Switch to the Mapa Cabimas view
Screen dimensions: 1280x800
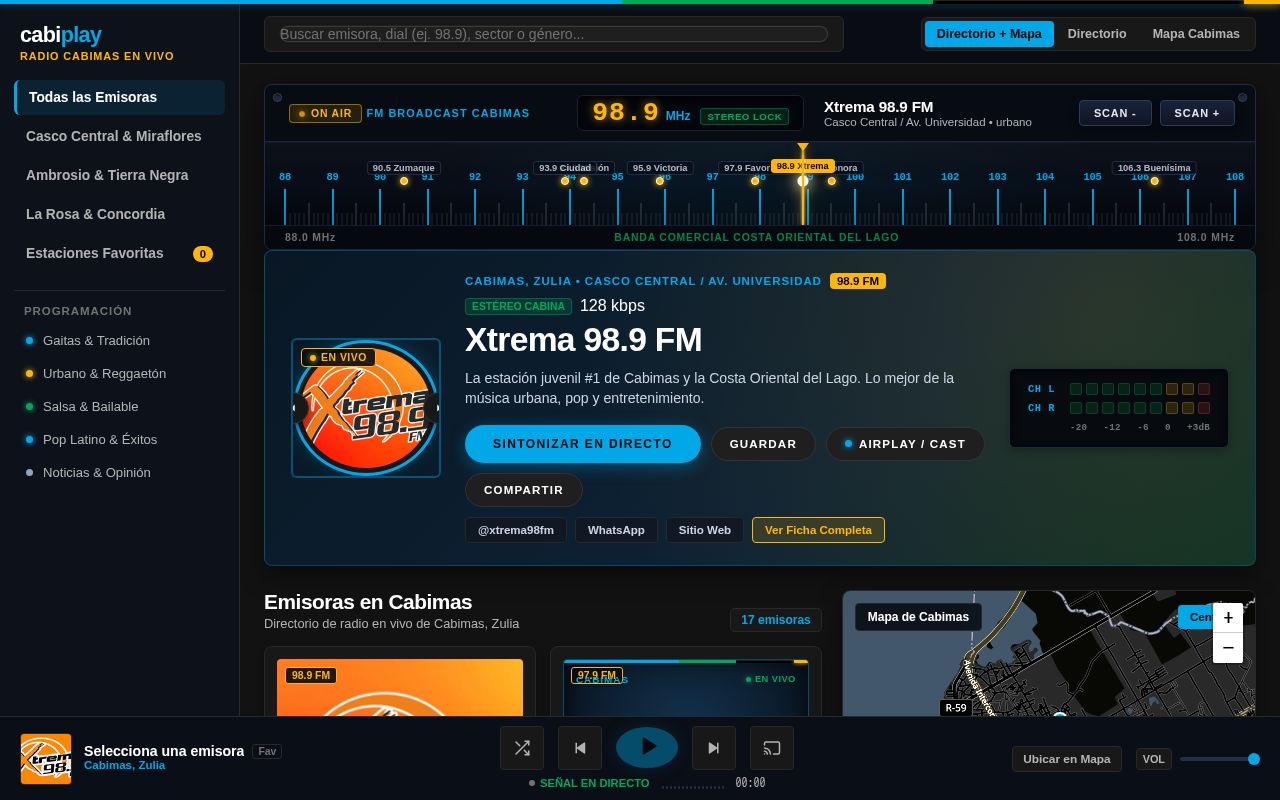(1196, 34)
